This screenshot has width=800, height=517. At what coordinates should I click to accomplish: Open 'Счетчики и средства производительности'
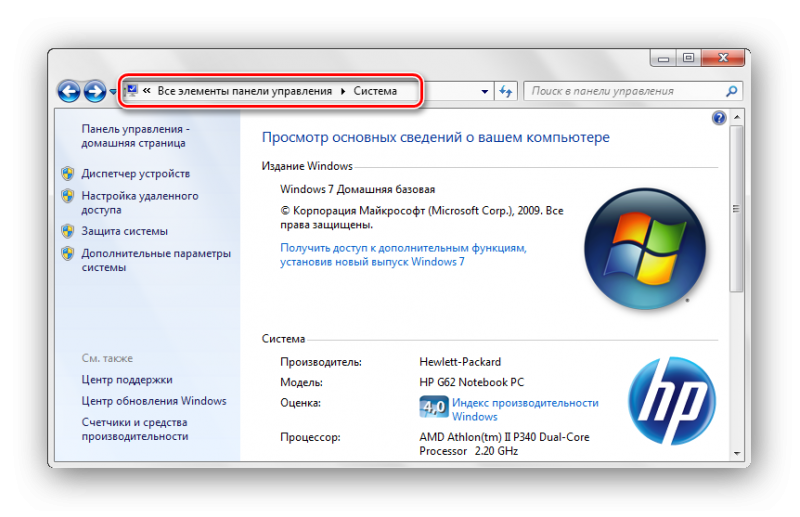(x=135, y=429)
